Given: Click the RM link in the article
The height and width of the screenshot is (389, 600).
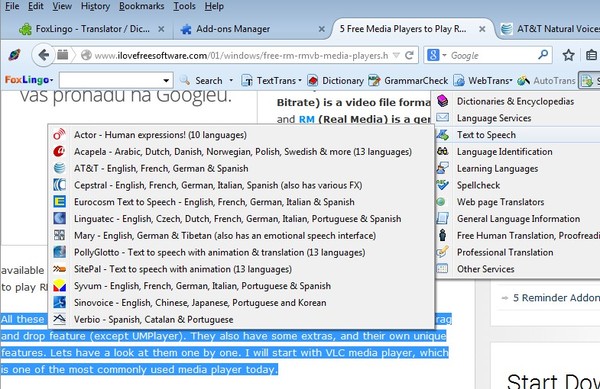Looking at the screenshot, I should point(306,119).
